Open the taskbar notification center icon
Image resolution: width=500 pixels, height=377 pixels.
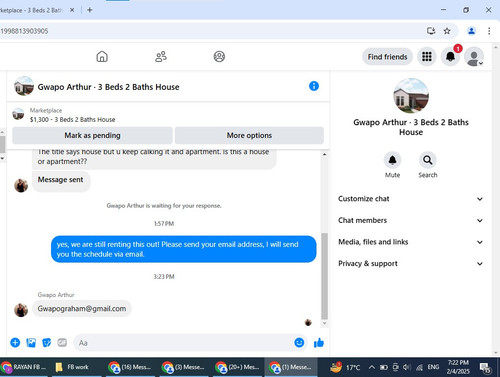[x=484, y=367]
